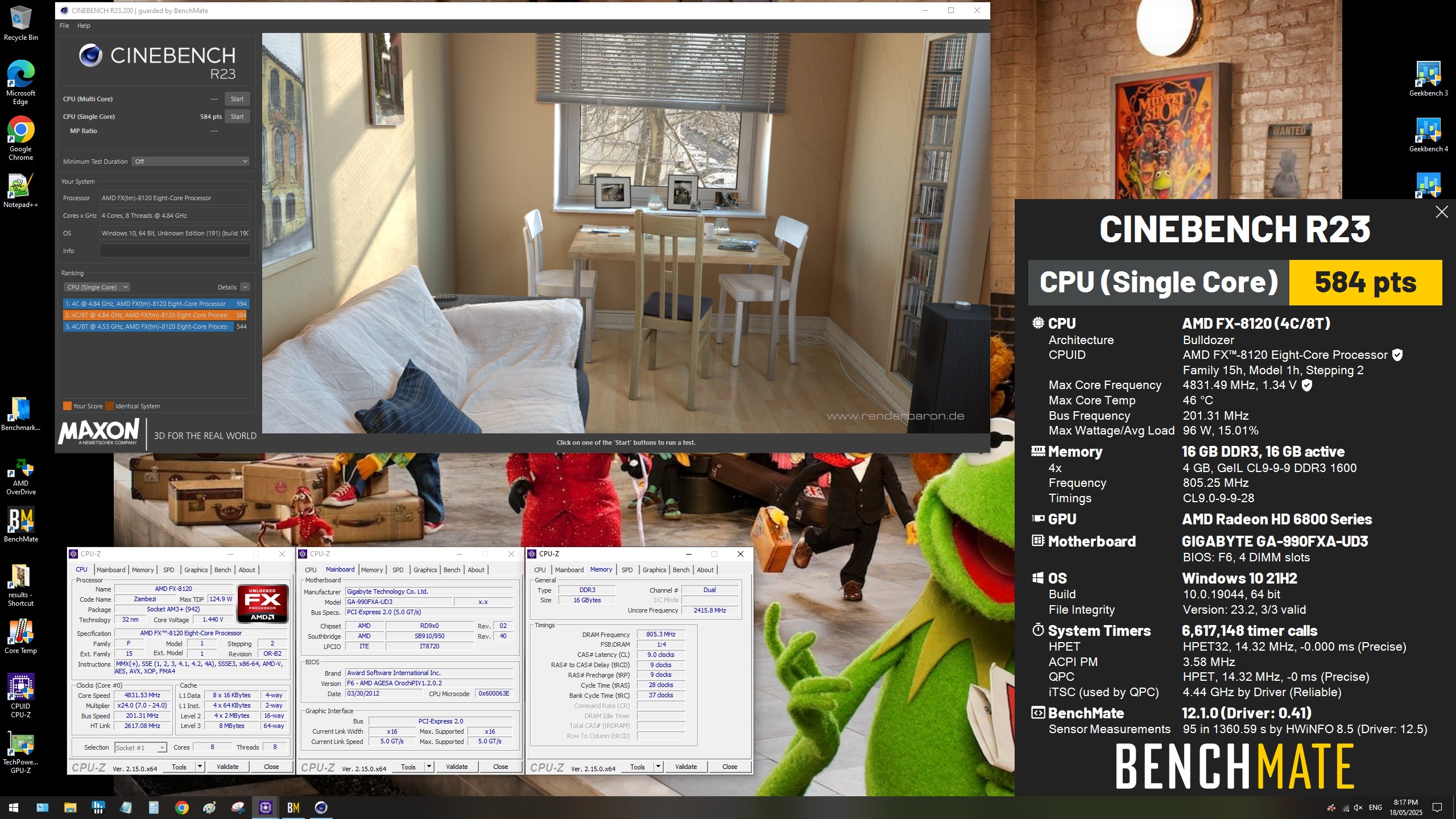This screenshot has width=1456, height=819.
Task: Click Validate in the left CPU-Z window
Action: tap(227, 767)
